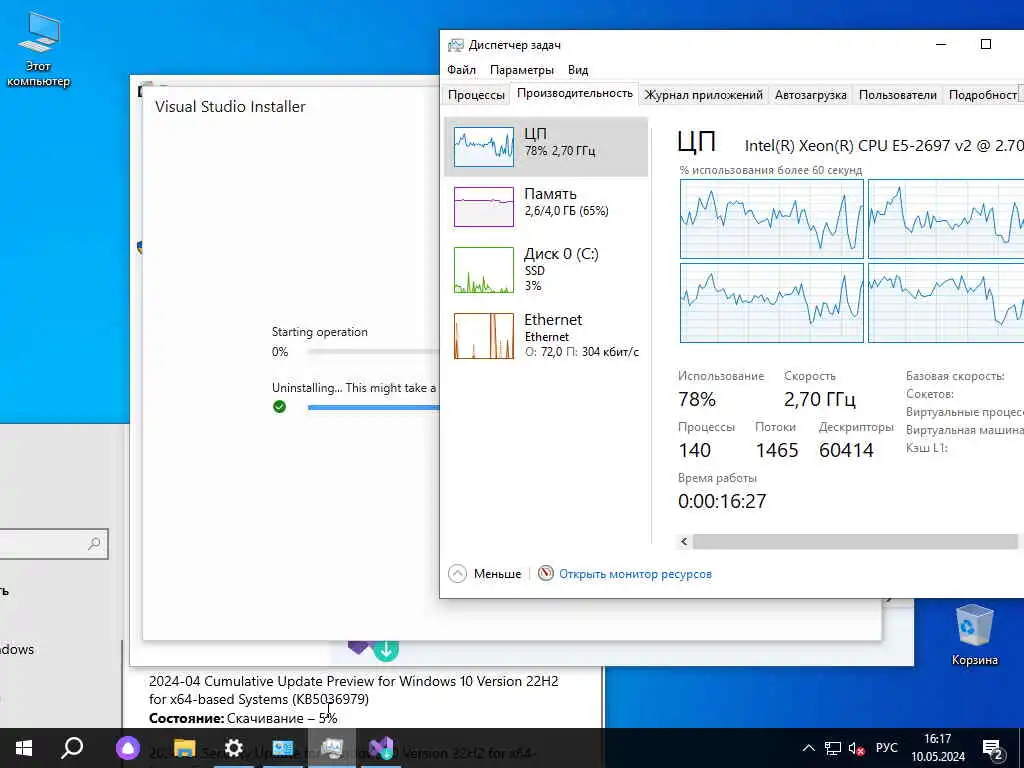
Task: Open taskbar search magnifier
Action: pyautogui.click(x=72, y=748)
